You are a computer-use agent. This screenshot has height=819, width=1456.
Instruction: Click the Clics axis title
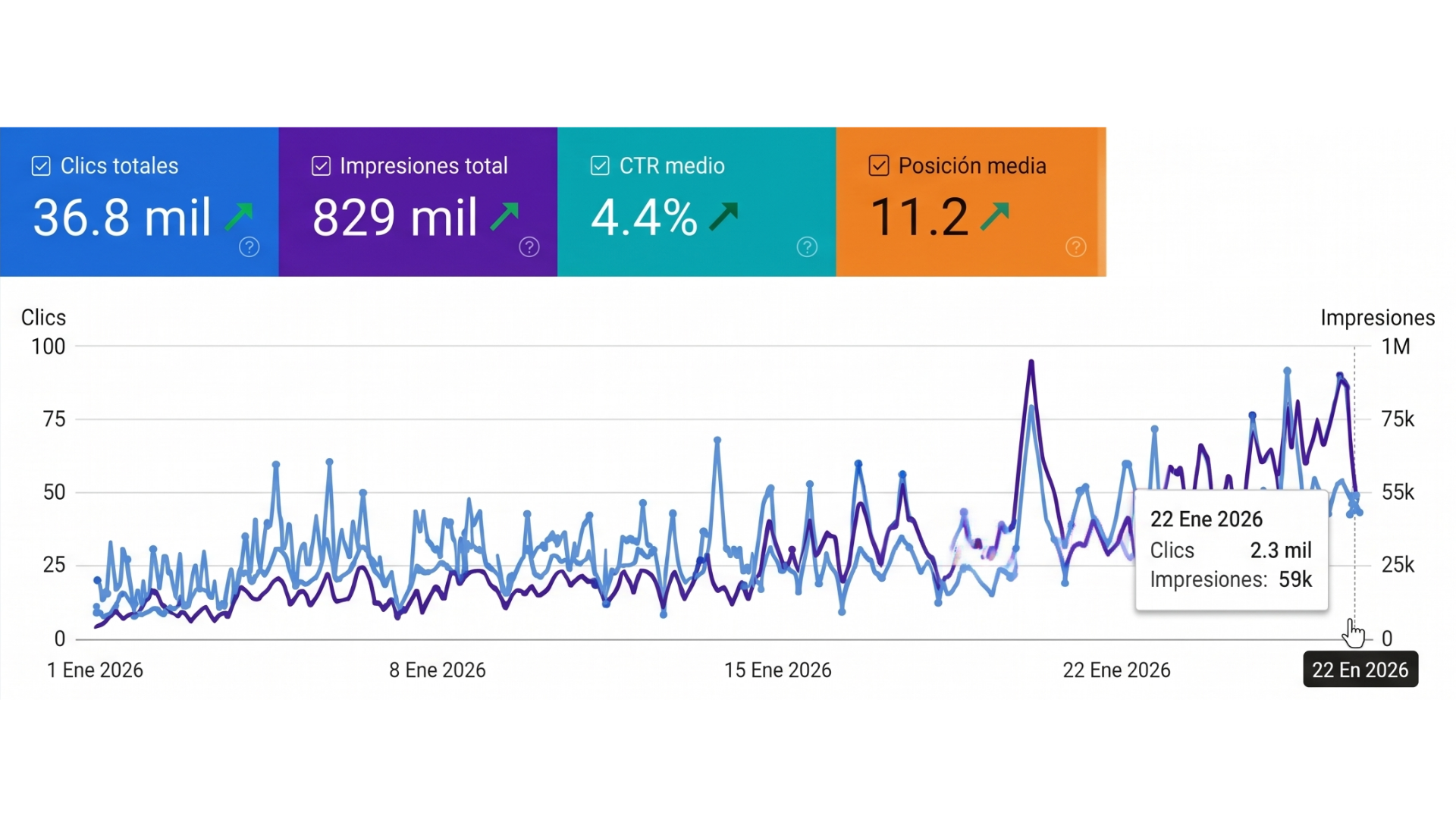43,318
